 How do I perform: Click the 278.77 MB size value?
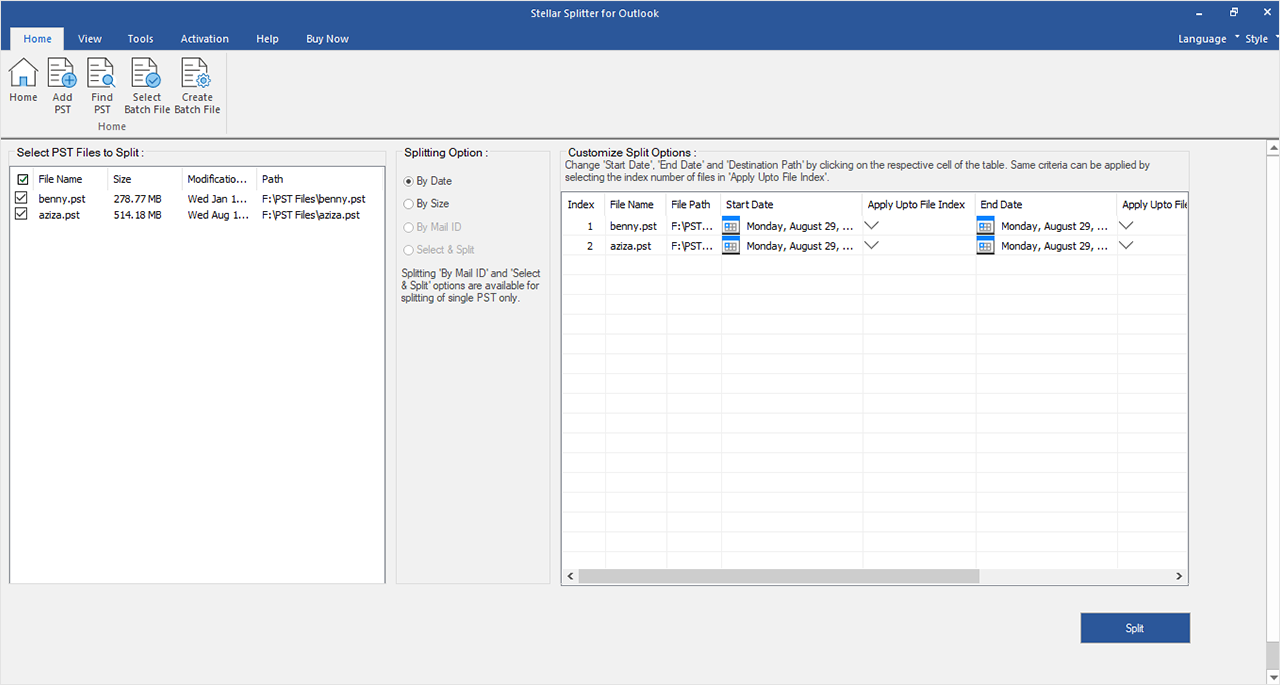click(137, 199)
